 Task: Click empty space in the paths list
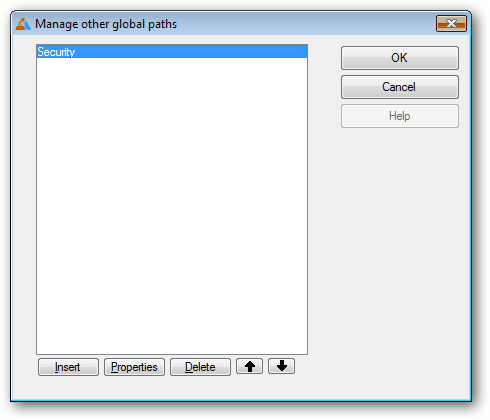tap(172, 206)
